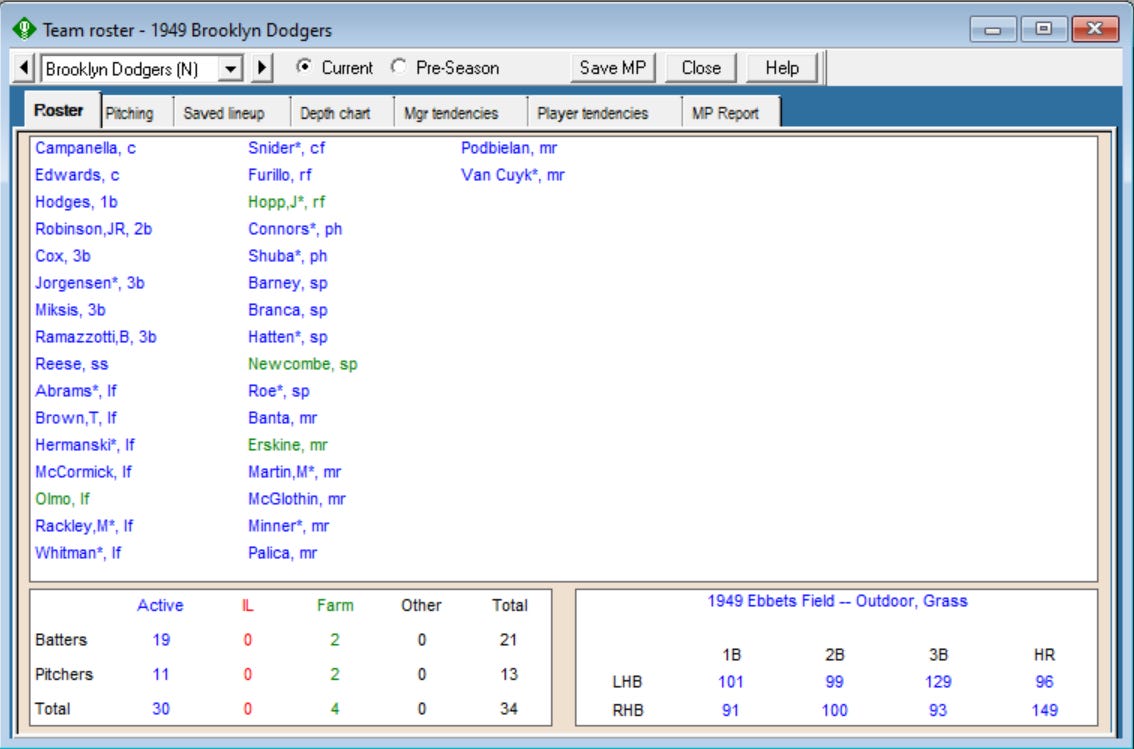Click the green diamond app icon in title bar
This screenshot has height=749, width=1134.
24,29
